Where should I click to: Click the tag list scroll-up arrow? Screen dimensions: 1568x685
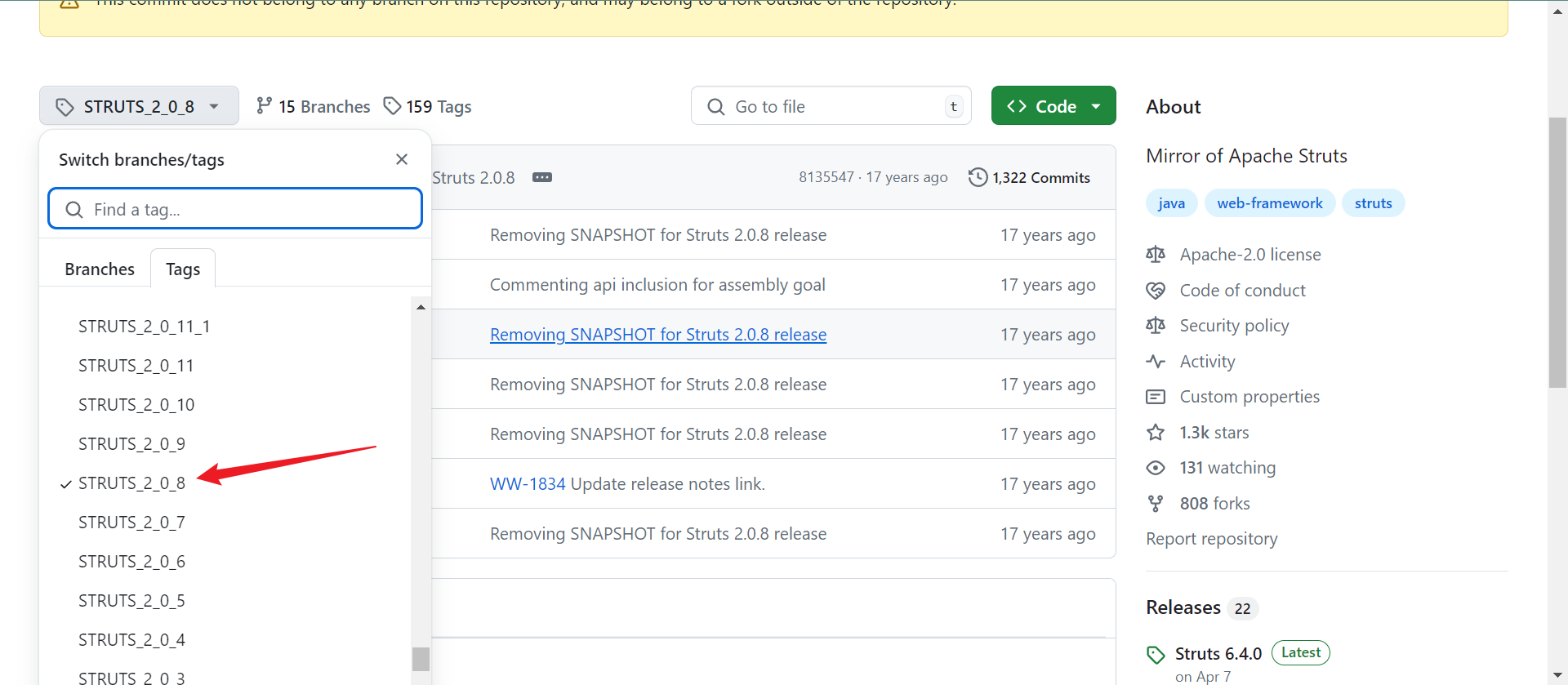[421, 307]
